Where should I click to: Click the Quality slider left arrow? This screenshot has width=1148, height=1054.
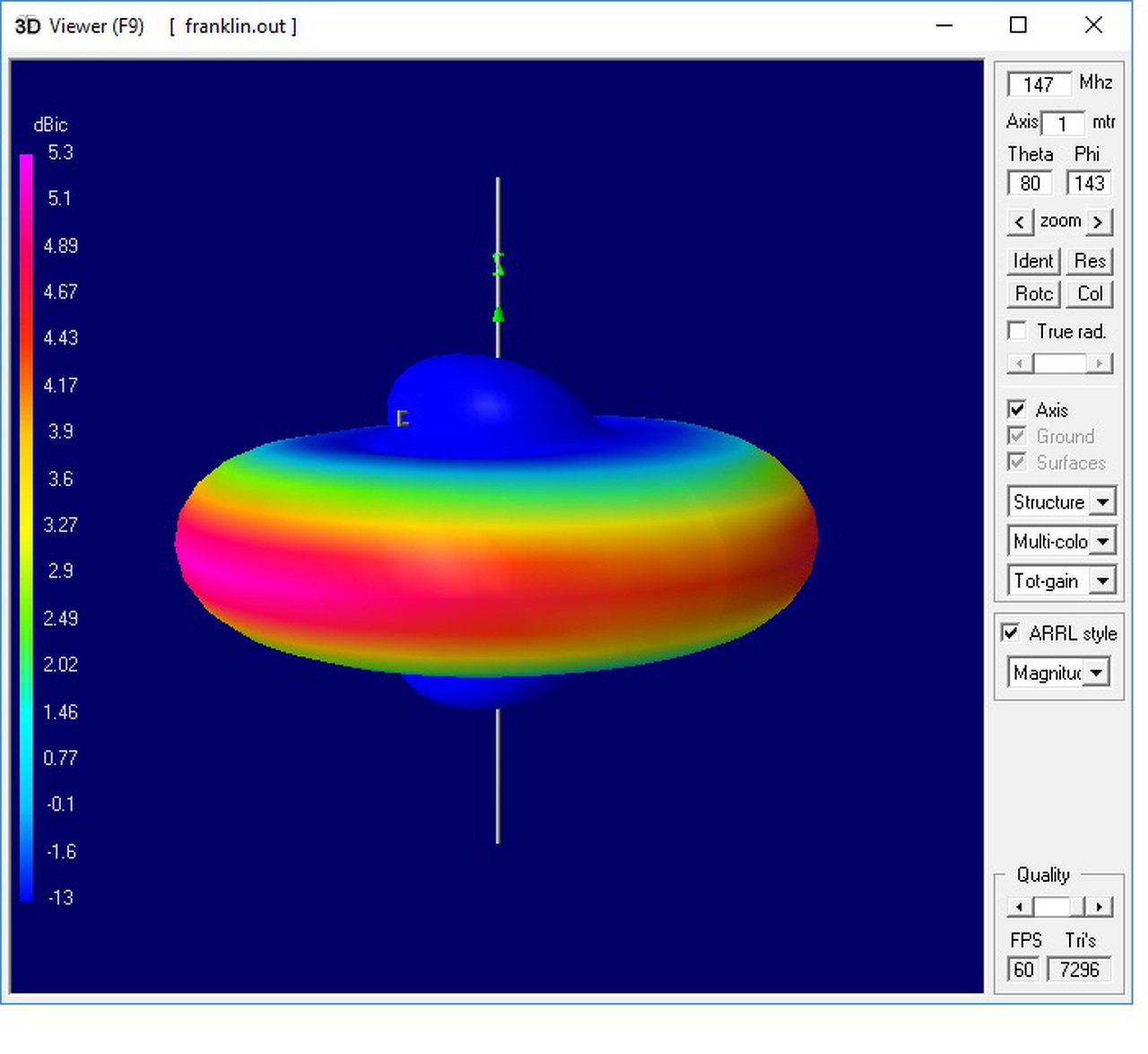pyautogui.click(x=1019, y=907)
